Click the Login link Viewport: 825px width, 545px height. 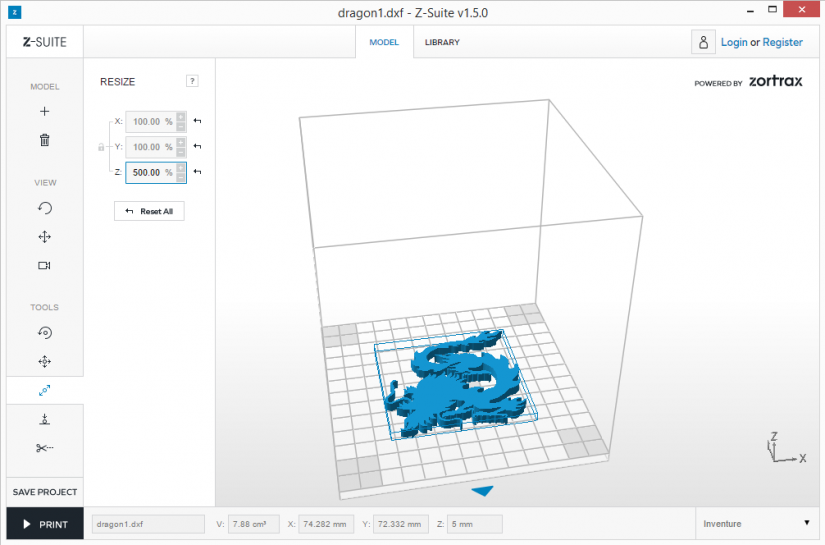tap(734, 42)
